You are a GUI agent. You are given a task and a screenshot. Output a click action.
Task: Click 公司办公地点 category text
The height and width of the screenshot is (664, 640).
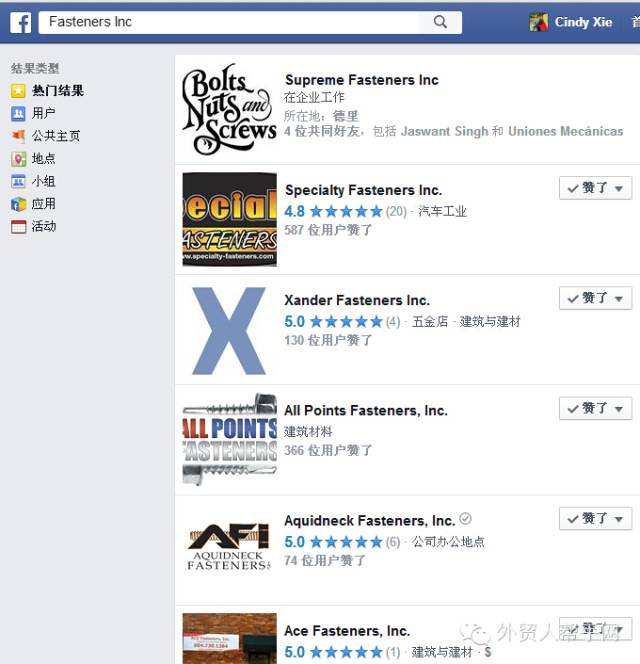[x=448, y=542]
